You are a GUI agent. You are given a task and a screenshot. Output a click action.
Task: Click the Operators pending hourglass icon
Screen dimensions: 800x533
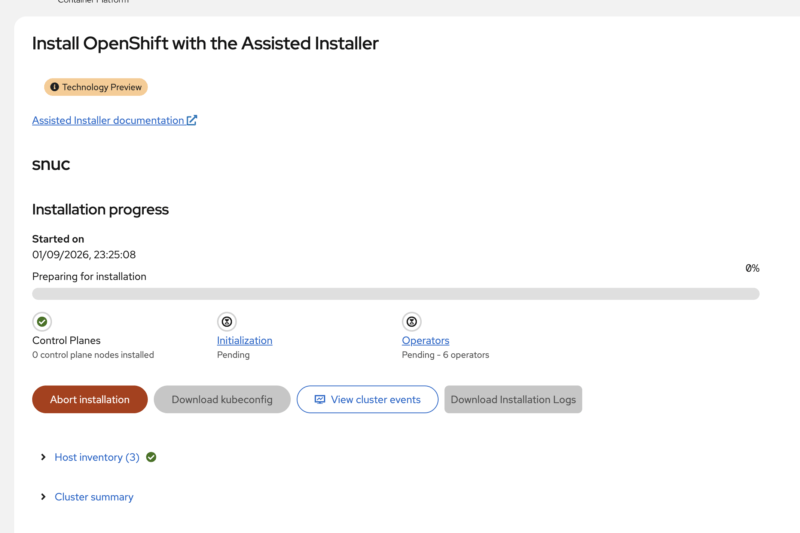tap(412, 322)
